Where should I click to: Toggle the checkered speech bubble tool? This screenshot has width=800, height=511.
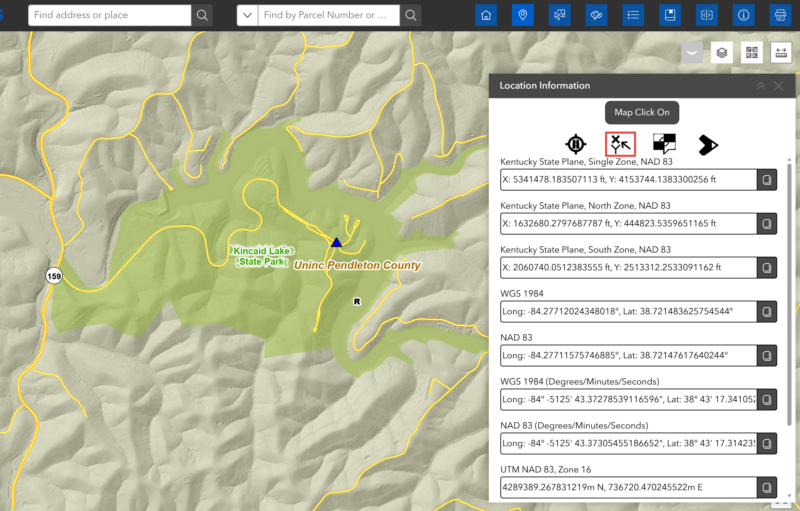[x=664, y=144]
